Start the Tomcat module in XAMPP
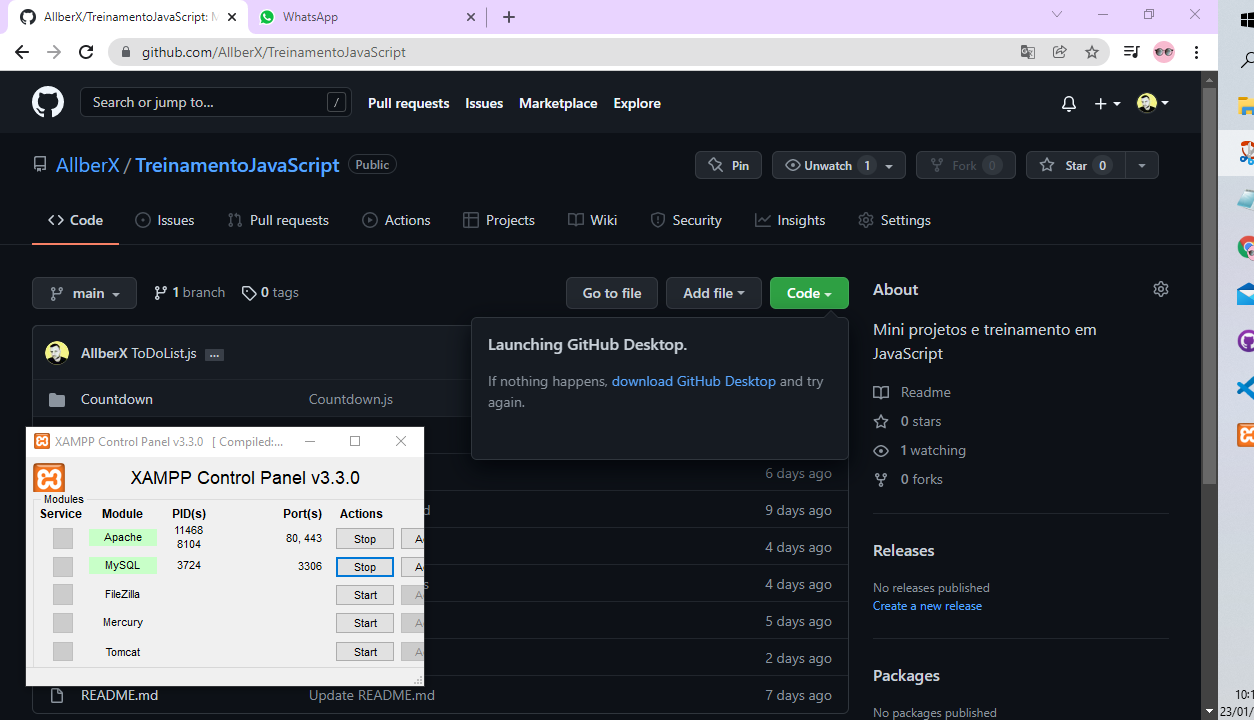This screenshot has width=1254, height=720. [x=365, y=652]
